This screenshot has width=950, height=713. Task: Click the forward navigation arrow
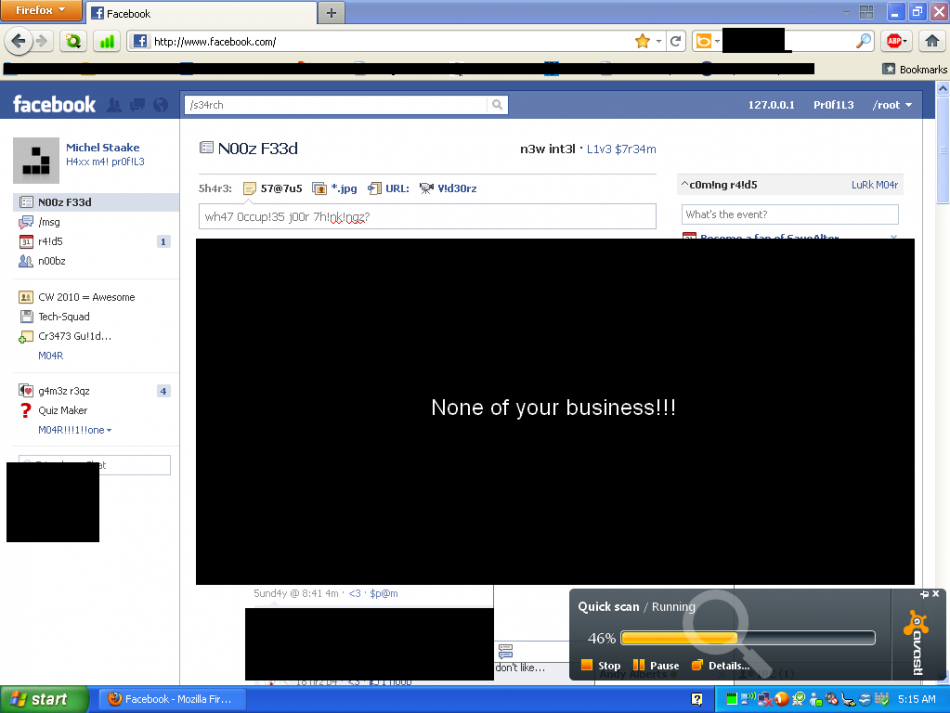[41, 41]
